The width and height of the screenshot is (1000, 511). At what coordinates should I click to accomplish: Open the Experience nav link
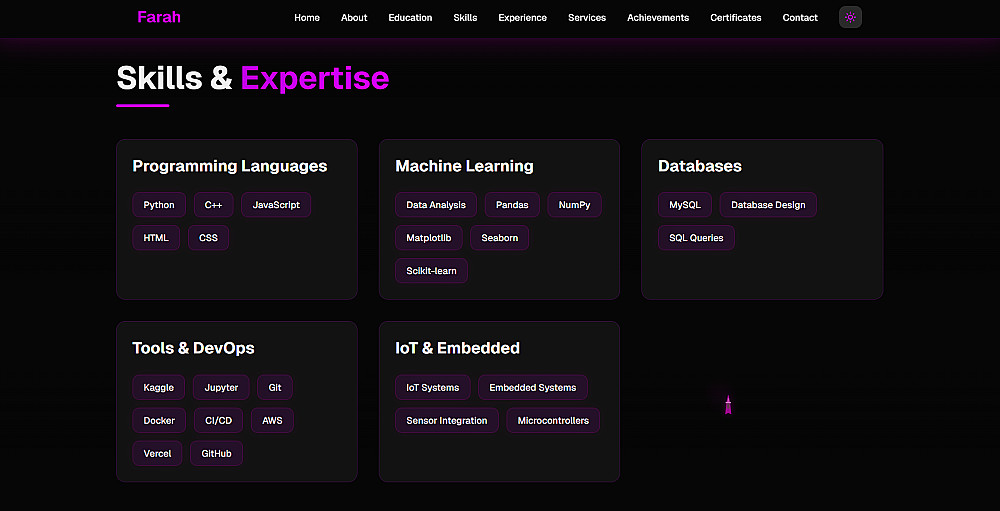[x=522, y=18]
